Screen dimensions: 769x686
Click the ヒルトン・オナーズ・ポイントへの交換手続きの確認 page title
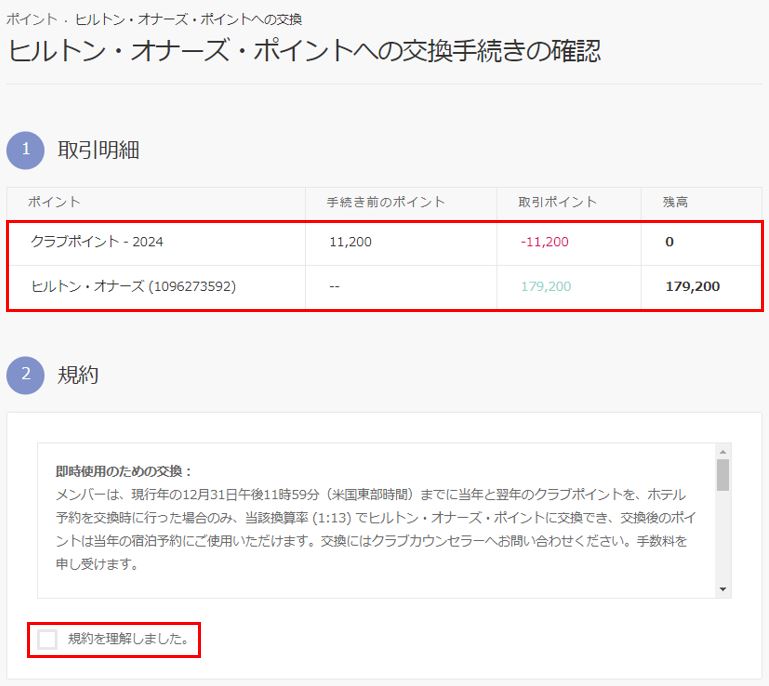[x=305, y=51]
